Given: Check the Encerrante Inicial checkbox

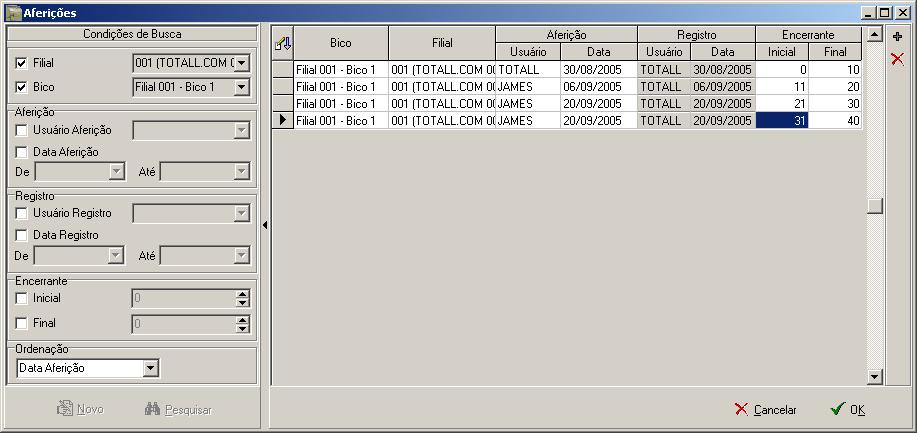Looking at the screenshot, I should [x=22, y=298].
